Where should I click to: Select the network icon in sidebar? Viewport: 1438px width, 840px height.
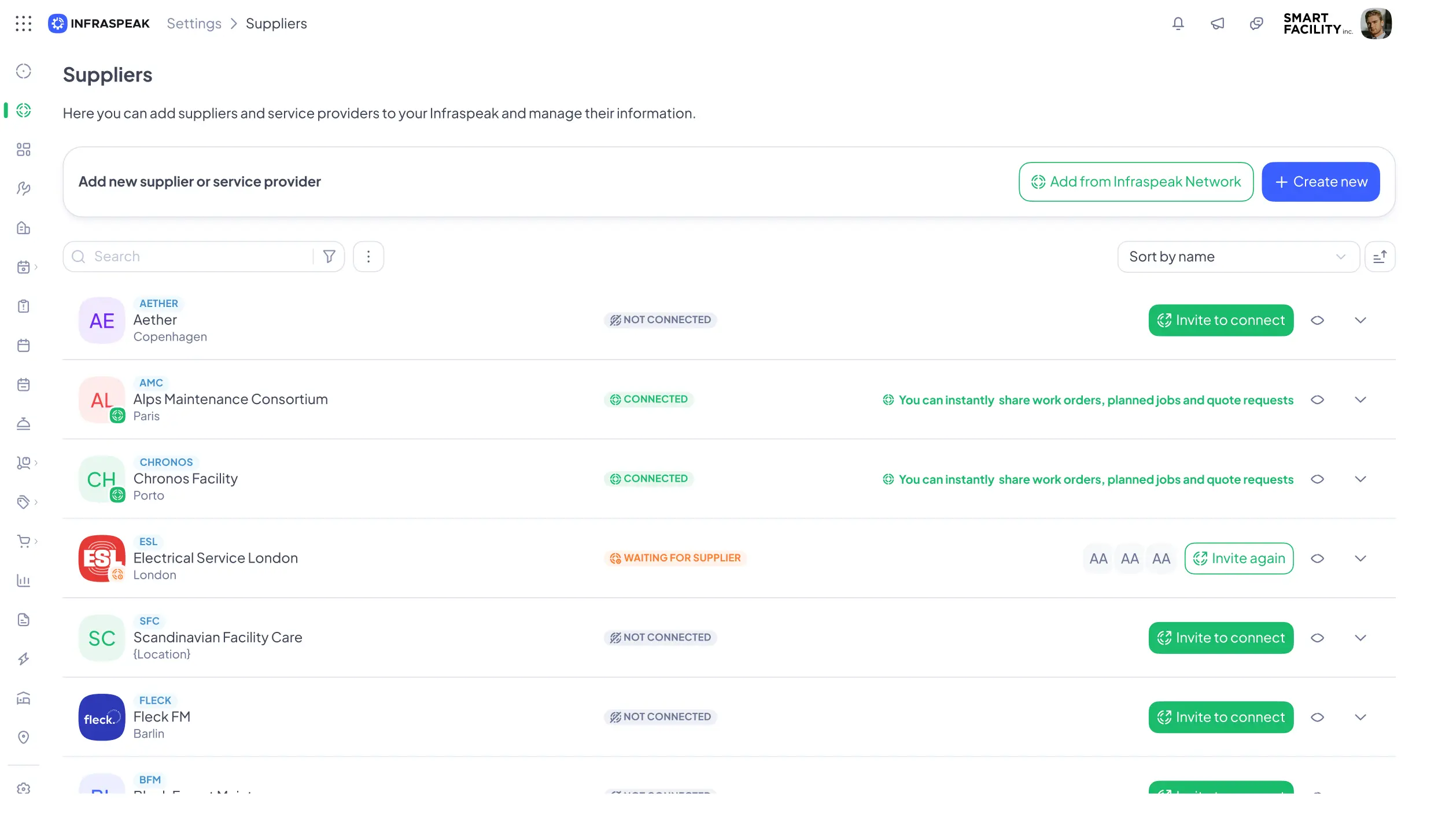[x=24, y=110]
